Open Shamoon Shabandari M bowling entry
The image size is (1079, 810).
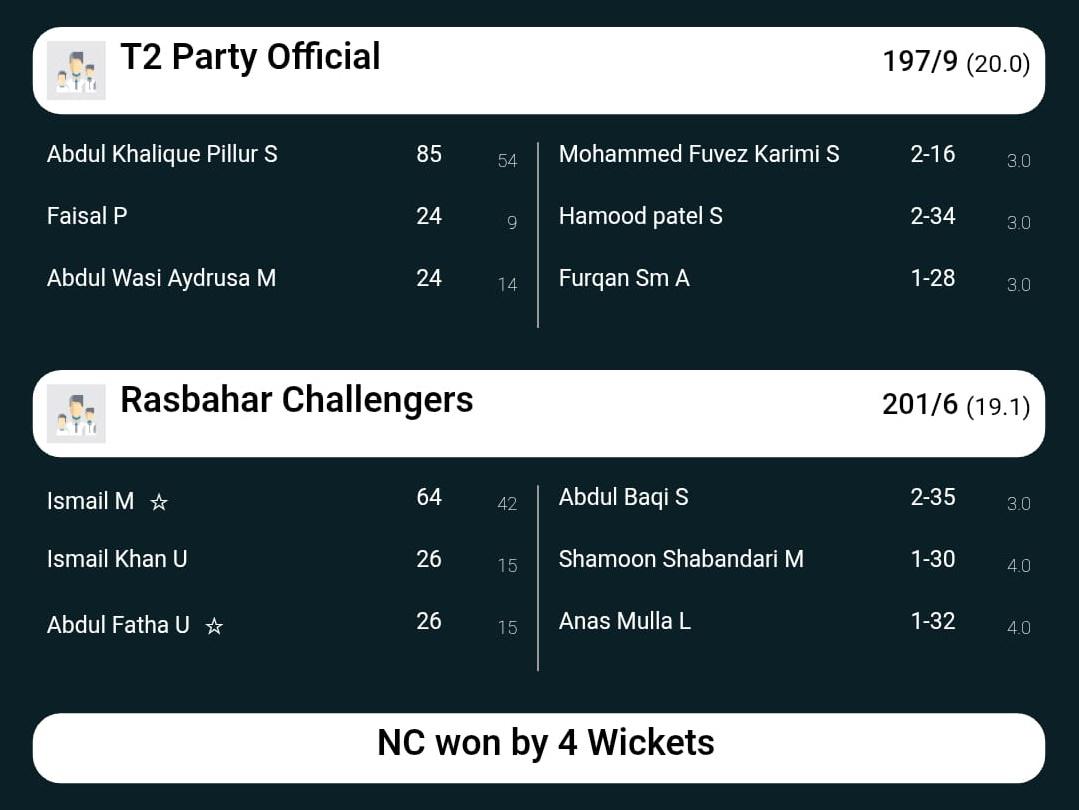[x=681, y=559]
